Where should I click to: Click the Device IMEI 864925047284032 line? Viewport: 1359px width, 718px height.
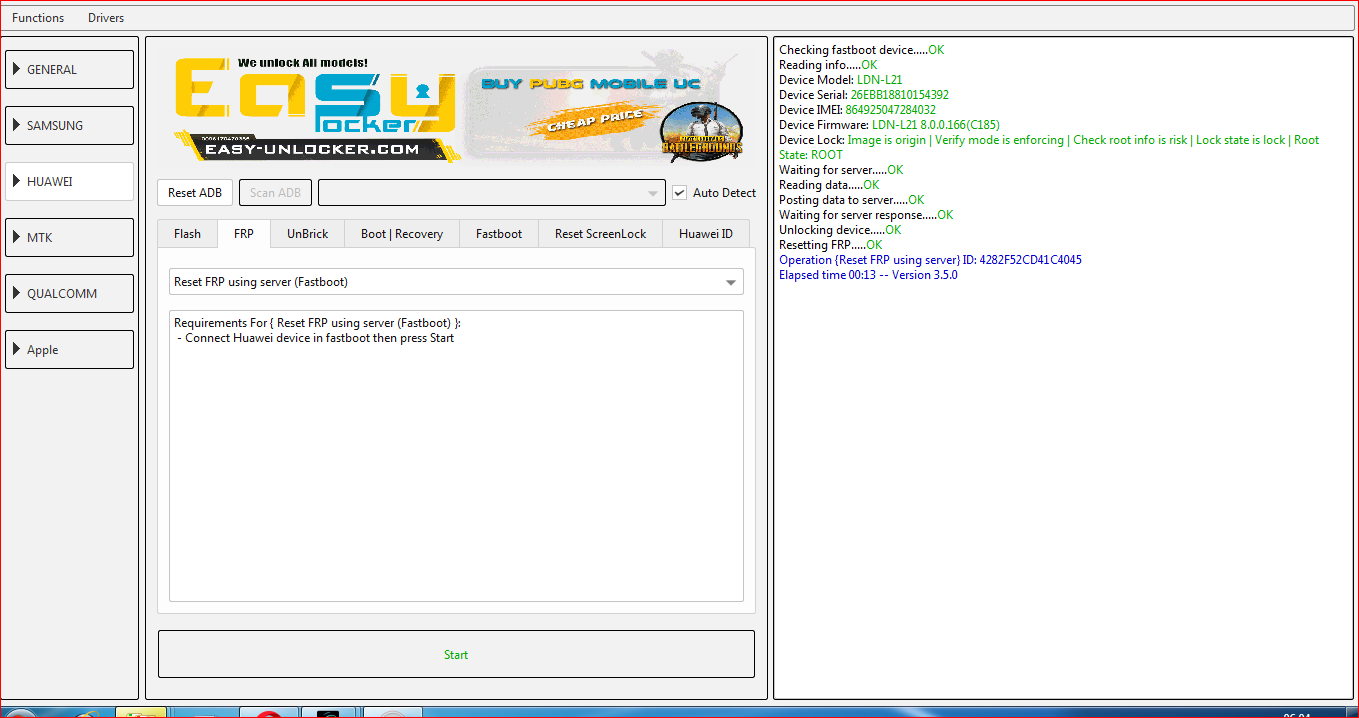pos(857,110)
